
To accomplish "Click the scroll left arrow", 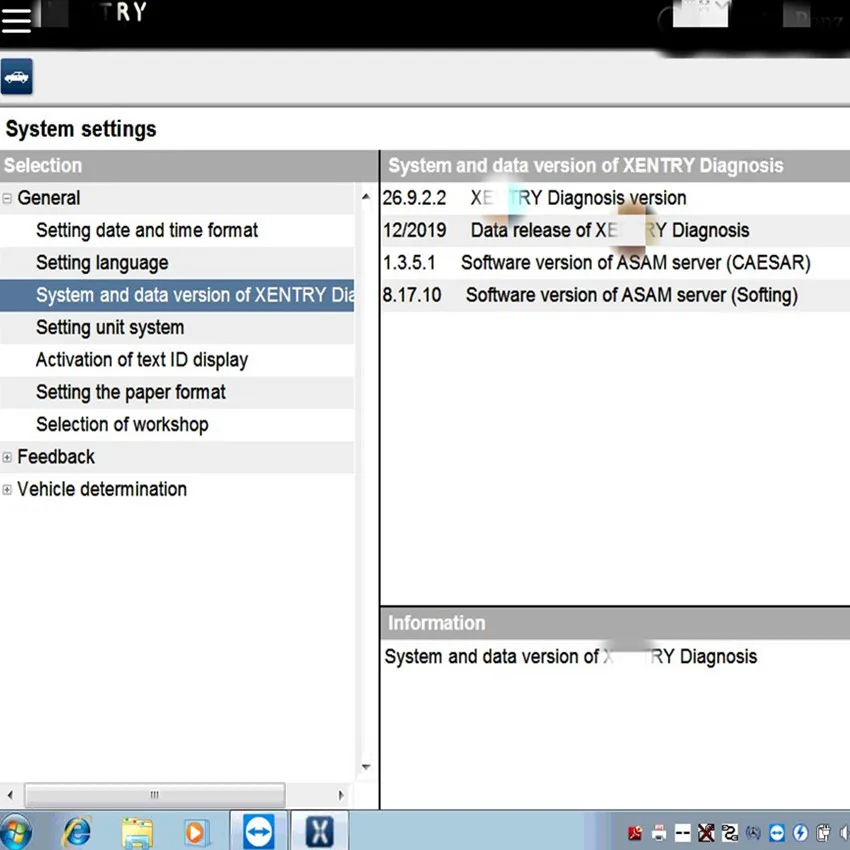I will (10, 795).
